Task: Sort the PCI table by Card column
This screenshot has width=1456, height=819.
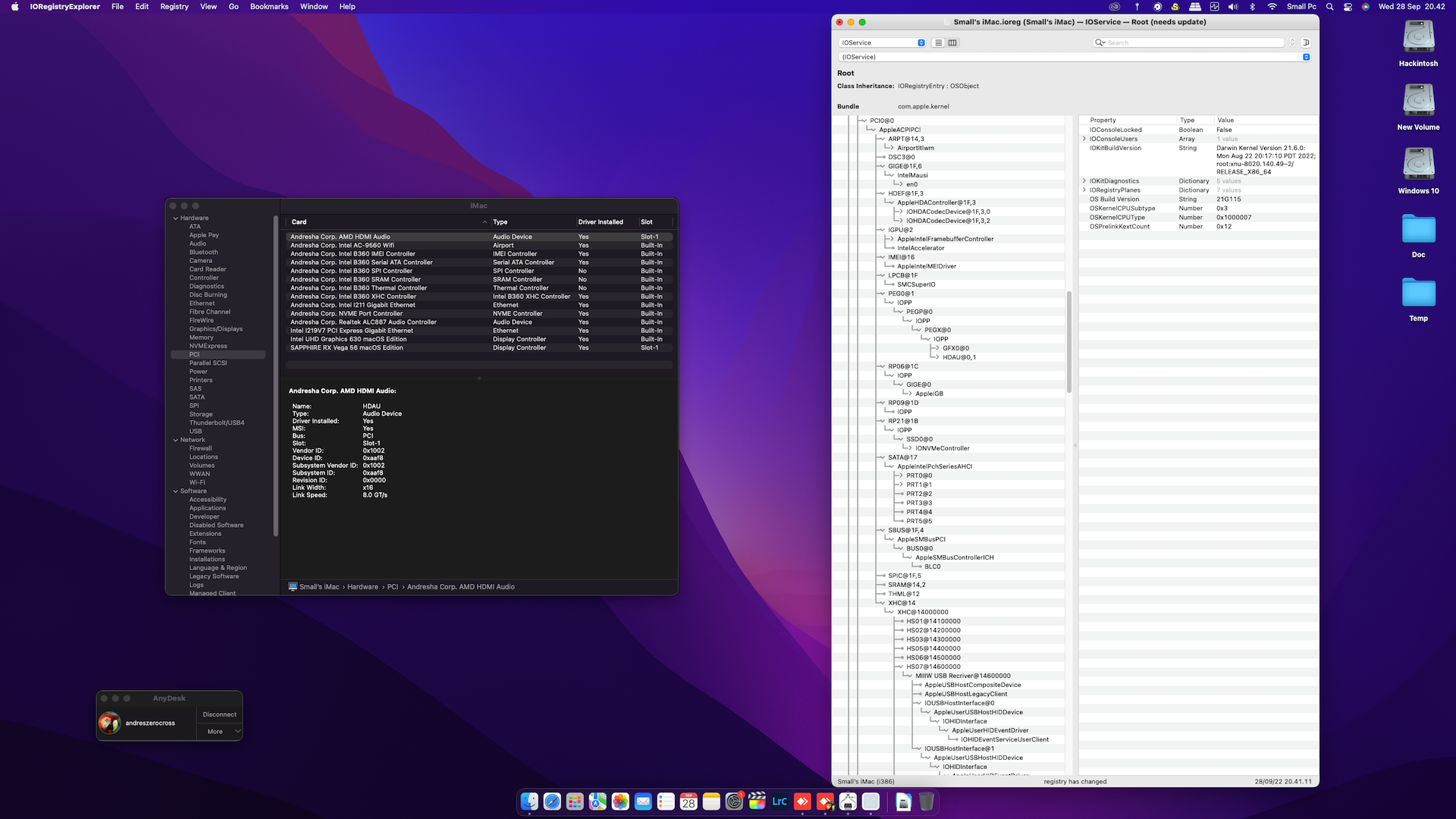Action: [387, 222]
